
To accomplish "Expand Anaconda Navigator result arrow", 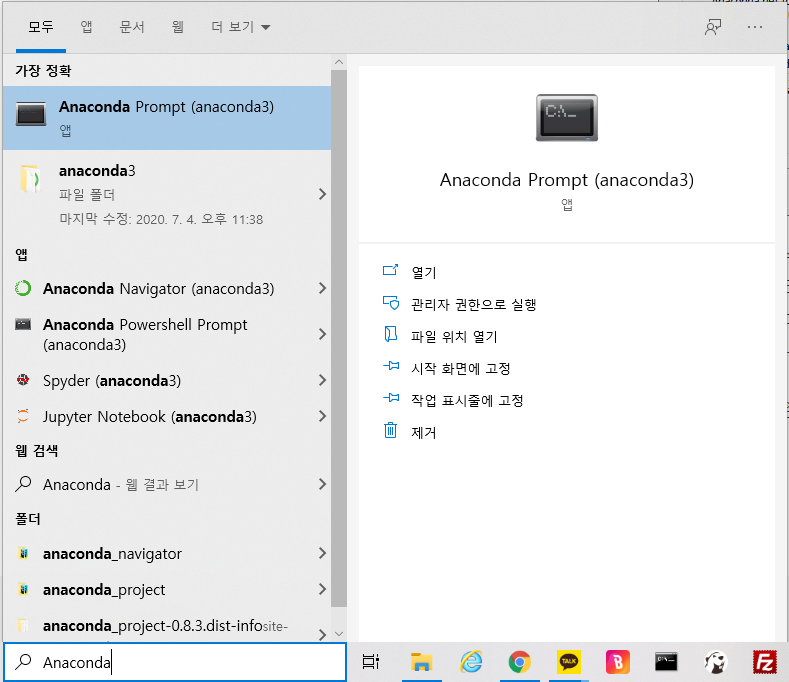I will (323, 288).
